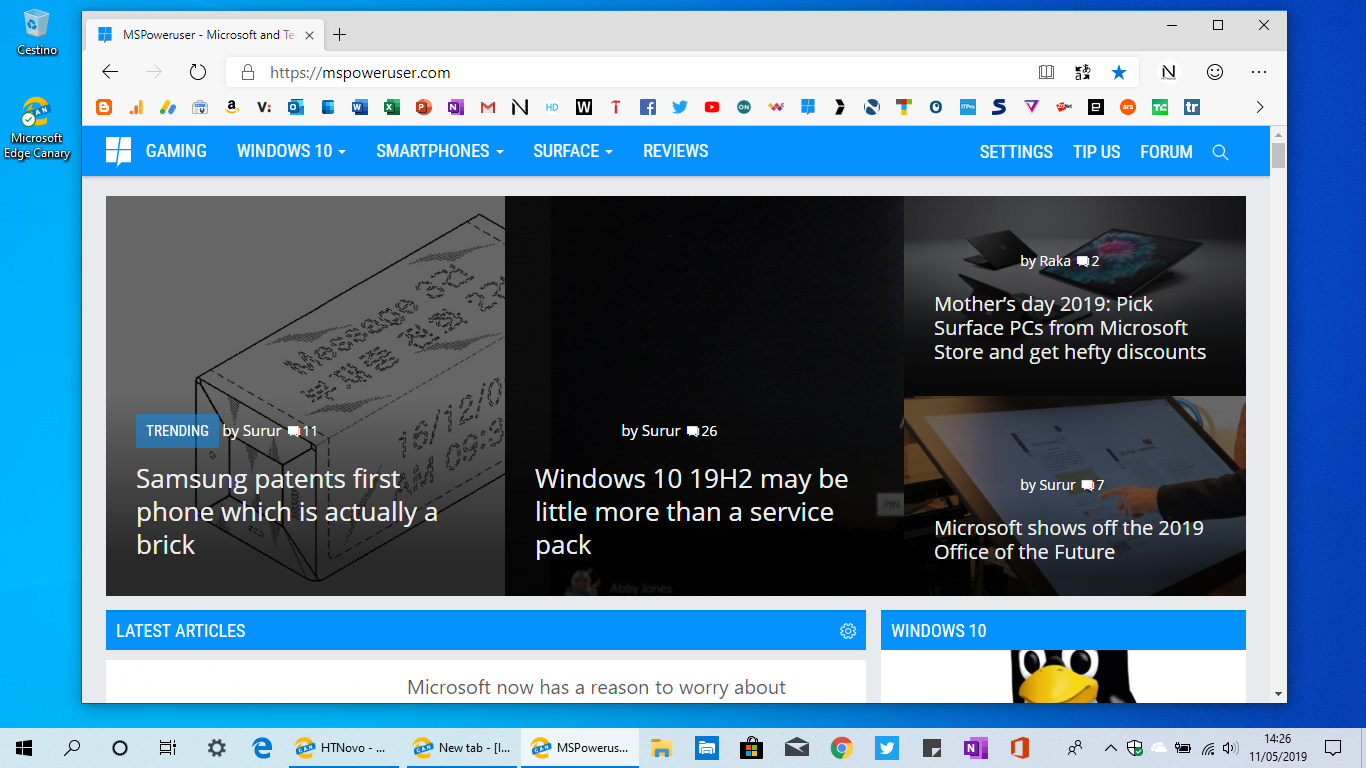Click the favorite star in address bar
The width and height of the screenshot is (1366, 768).
pyautogui.click(x=1119, y=72)
